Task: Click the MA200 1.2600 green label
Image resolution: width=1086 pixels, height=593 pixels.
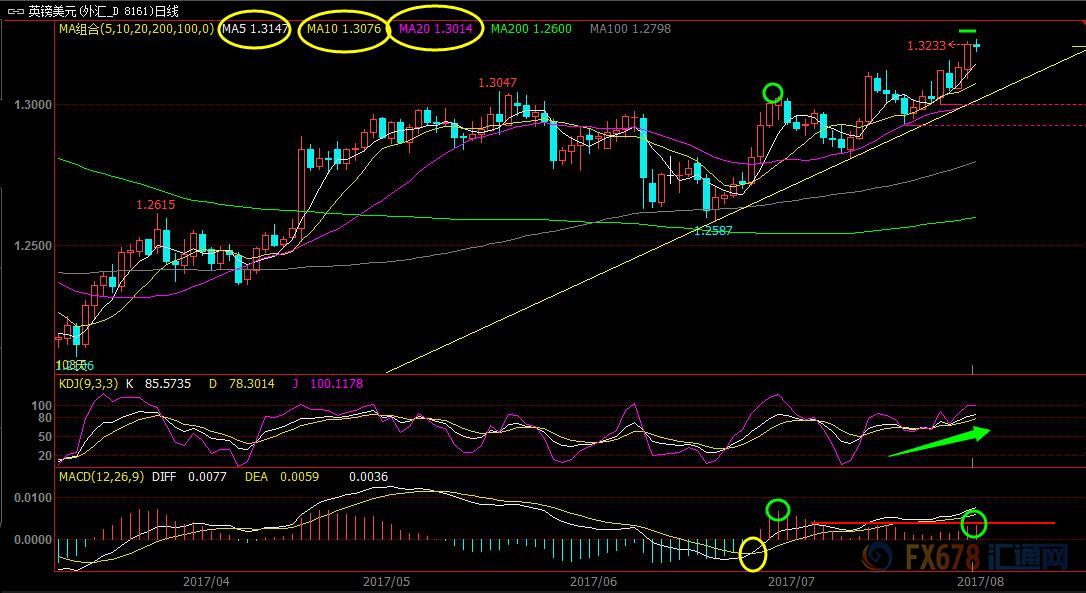Action: 531,29
